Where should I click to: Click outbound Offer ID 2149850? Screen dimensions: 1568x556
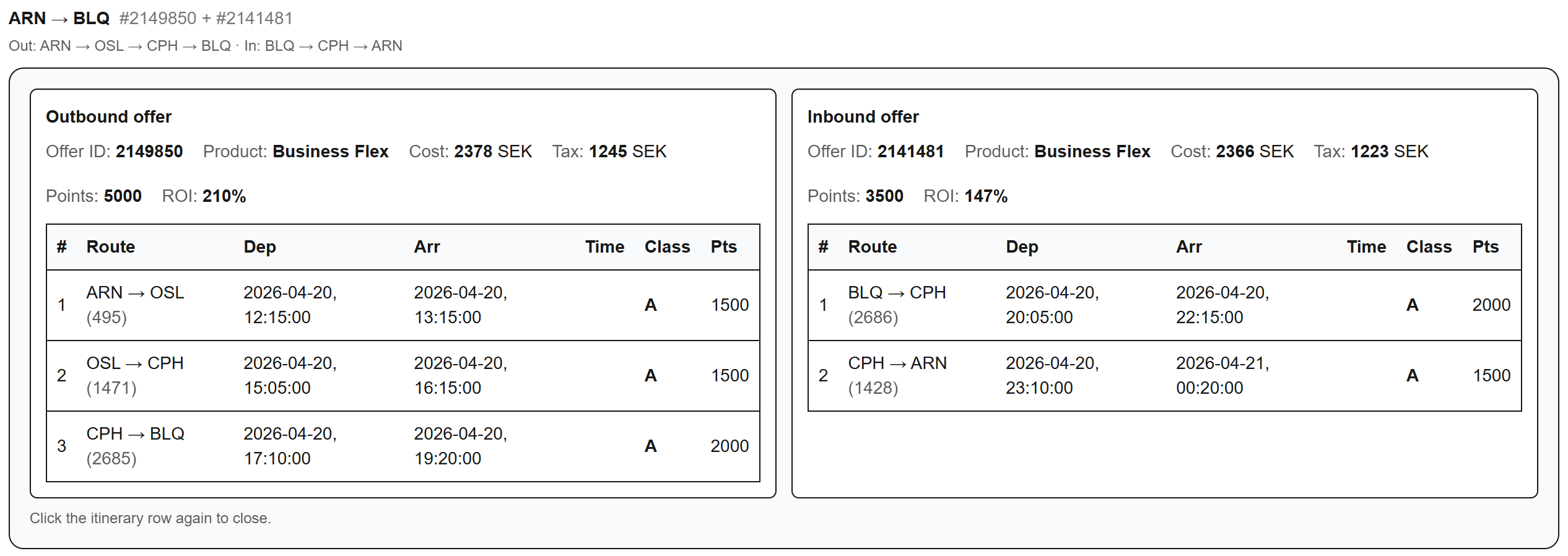pyautogui.click(x=149, y=152)
